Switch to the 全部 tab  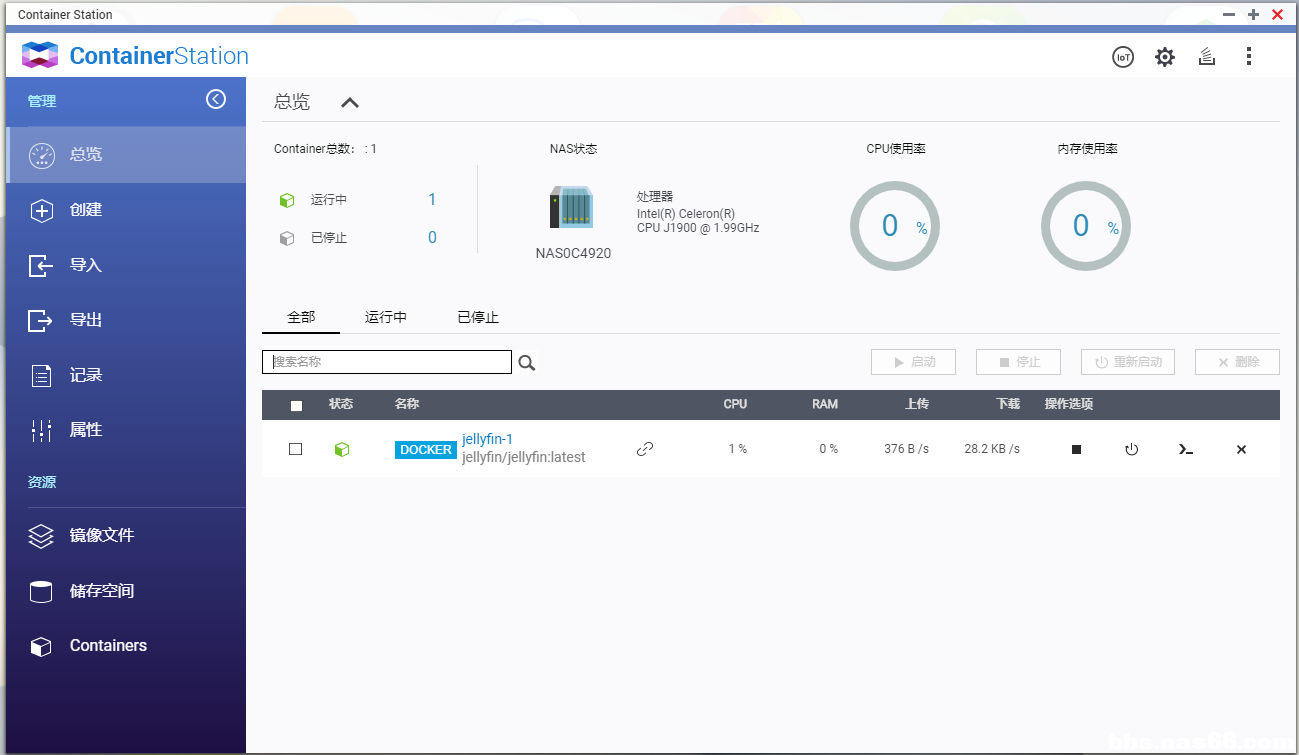(301, 317)
